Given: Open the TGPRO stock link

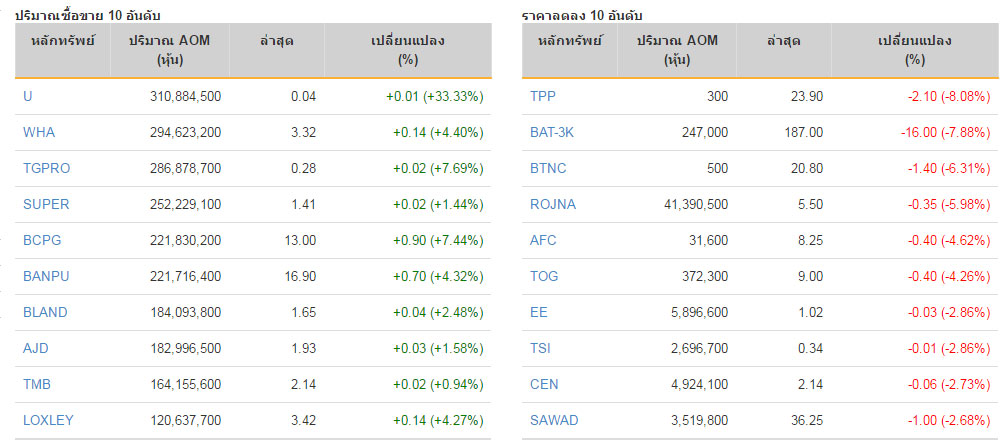Looking at the screenshot, I should coord(47,169).
